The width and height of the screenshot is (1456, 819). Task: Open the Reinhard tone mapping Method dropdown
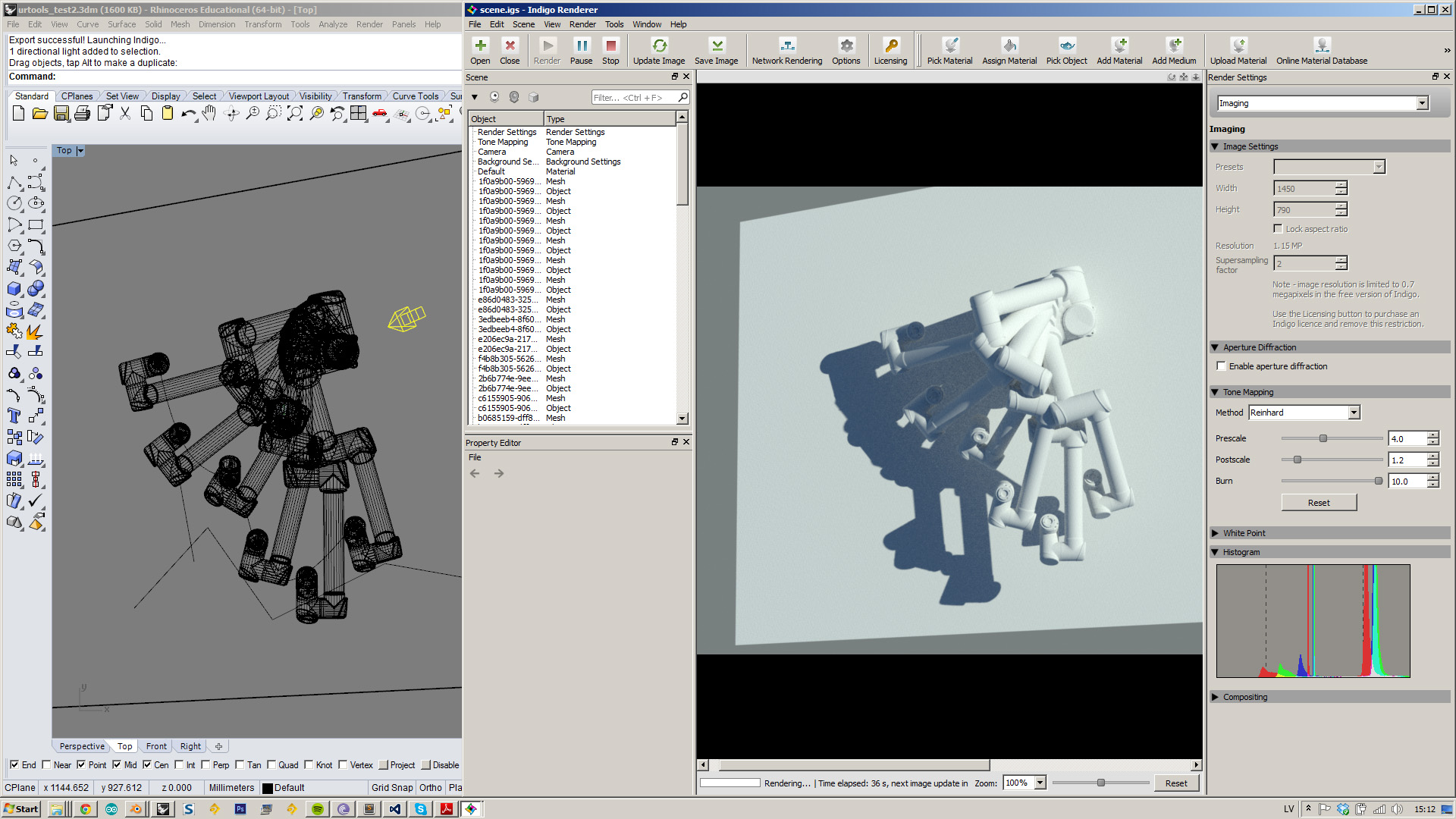coord(1354,413)
